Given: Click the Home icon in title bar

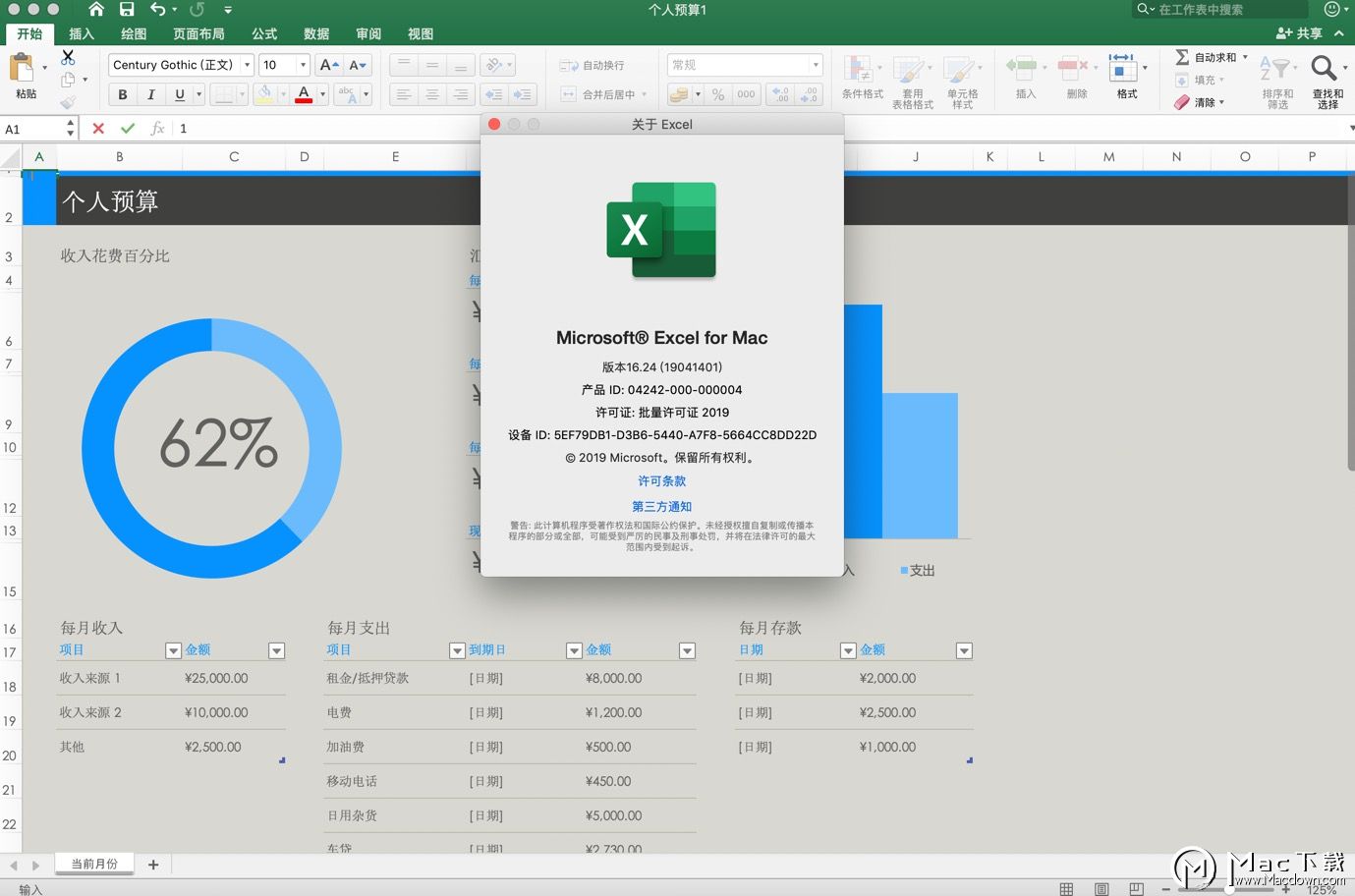Looking at the screenshot, I should tap(96, 9).
